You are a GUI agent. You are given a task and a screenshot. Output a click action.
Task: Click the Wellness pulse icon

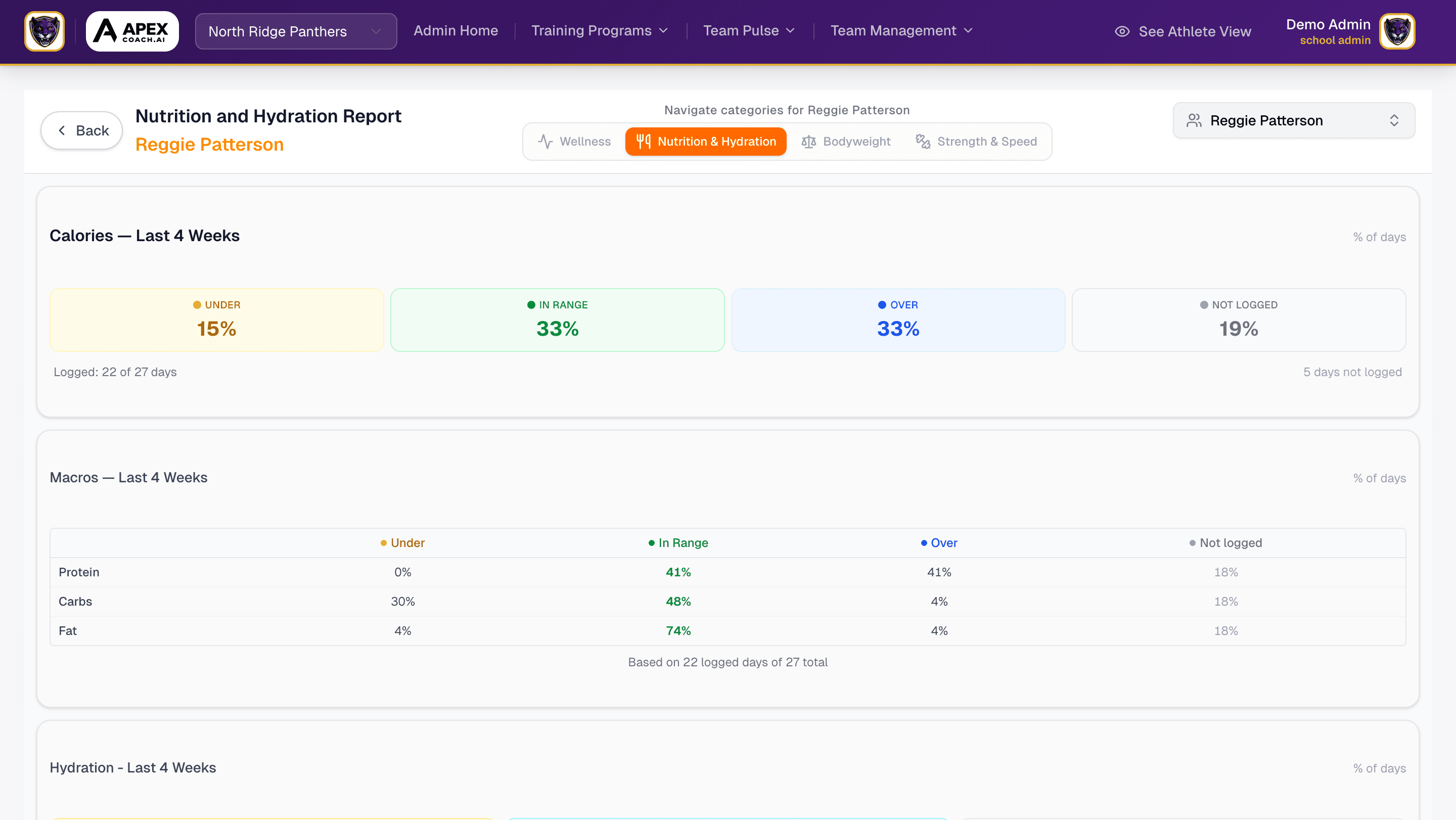(545, 141)
